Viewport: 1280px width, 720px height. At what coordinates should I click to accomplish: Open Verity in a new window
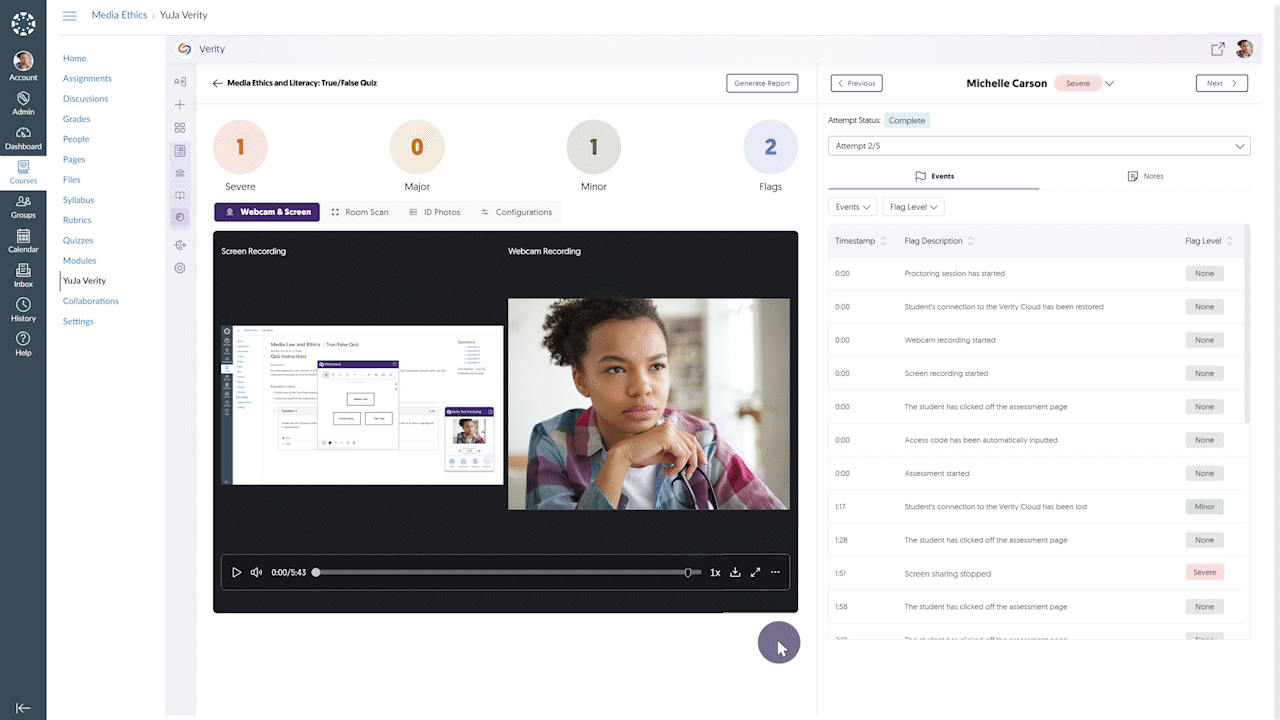[x=1217, y=49]
